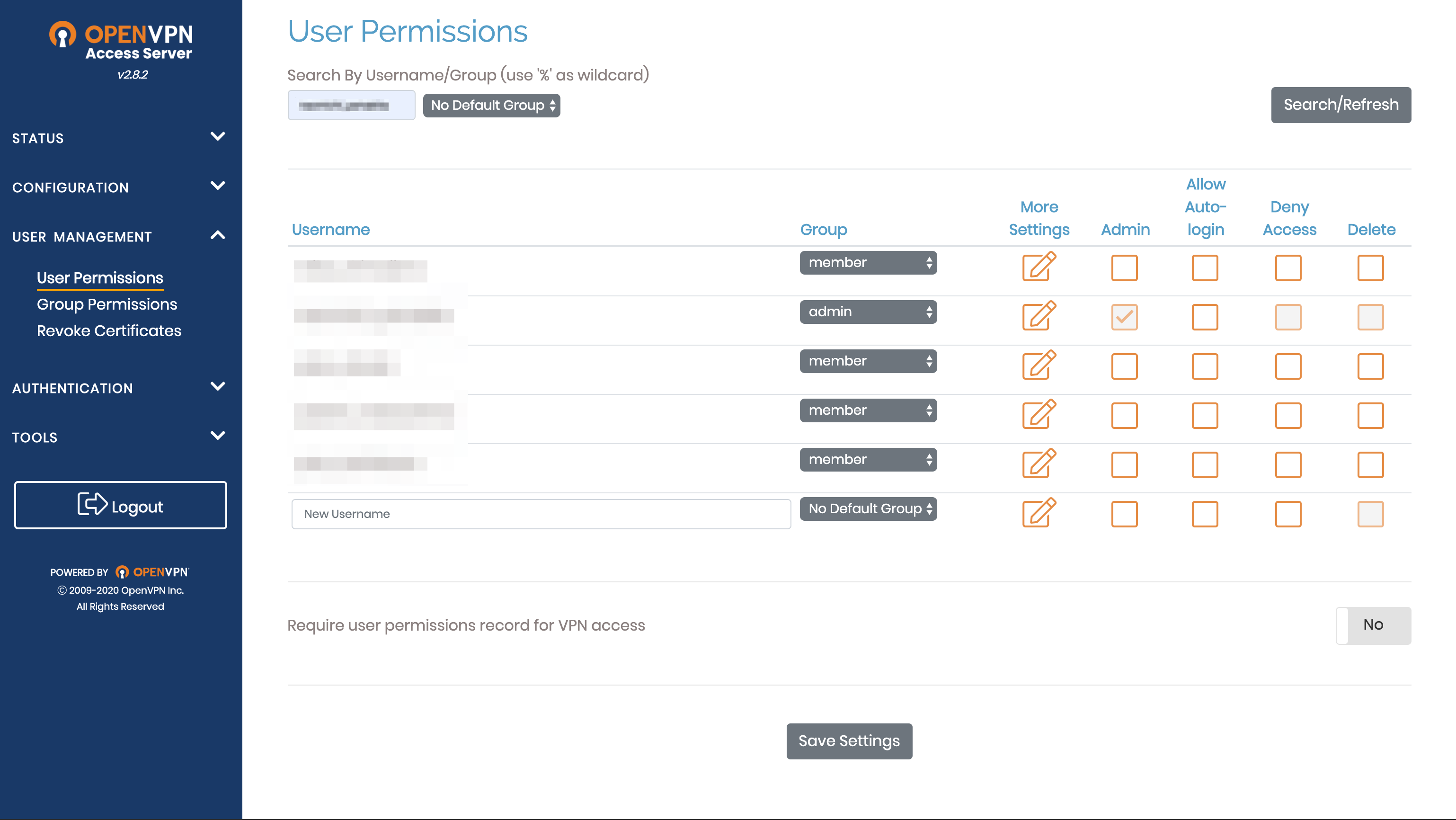Click the Save Settings button
Viewport: 1456px width, 820px height.
pos(849,741)
